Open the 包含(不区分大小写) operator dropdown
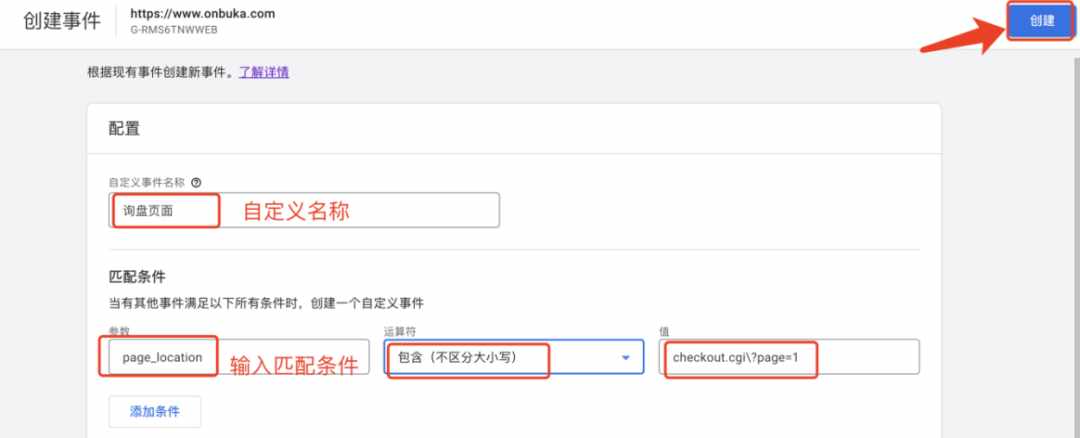 pos(514,357)
